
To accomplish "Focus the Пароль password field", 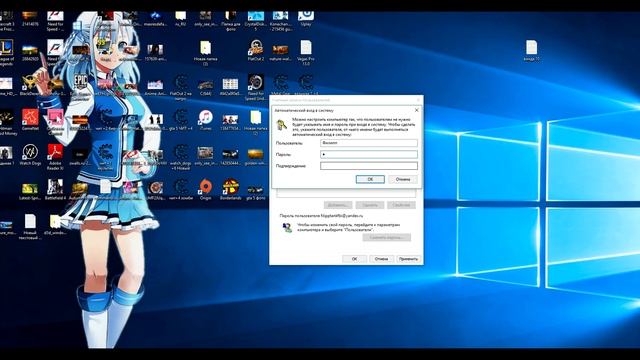I will [x=369, y=154].
